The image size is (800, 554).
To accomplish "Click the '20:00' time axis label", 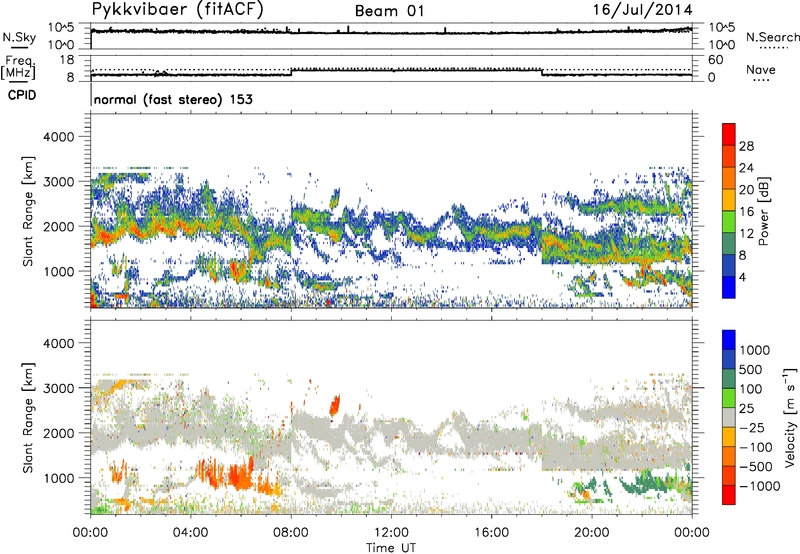I will (x=592, y=533).
